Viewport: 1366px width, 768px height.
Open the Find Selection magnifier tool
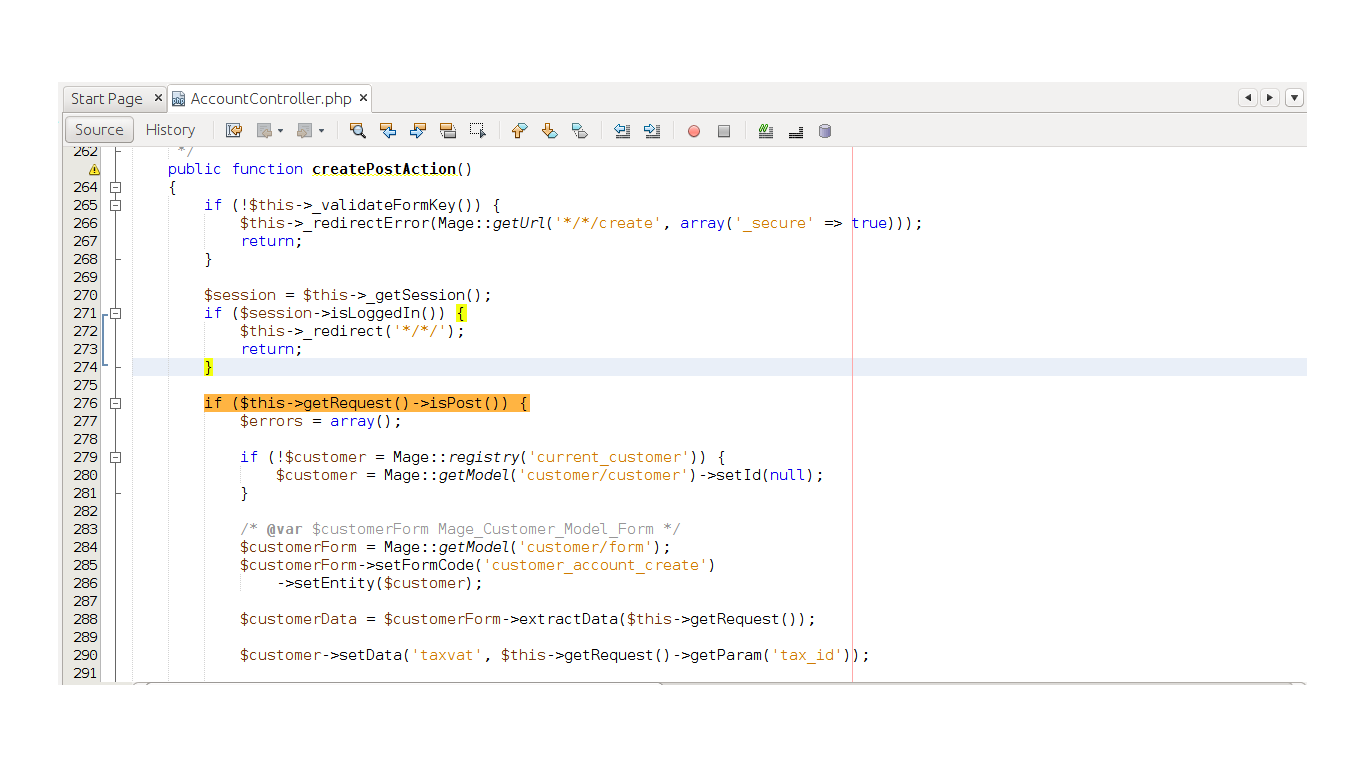tap(357, 130)
